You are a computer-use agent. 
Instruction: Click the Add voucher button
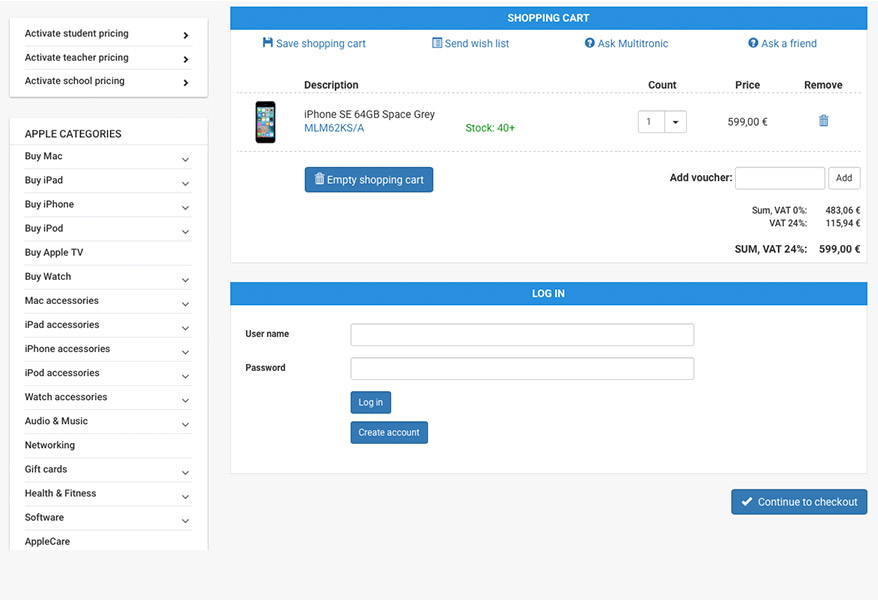(x=844, y=178)
